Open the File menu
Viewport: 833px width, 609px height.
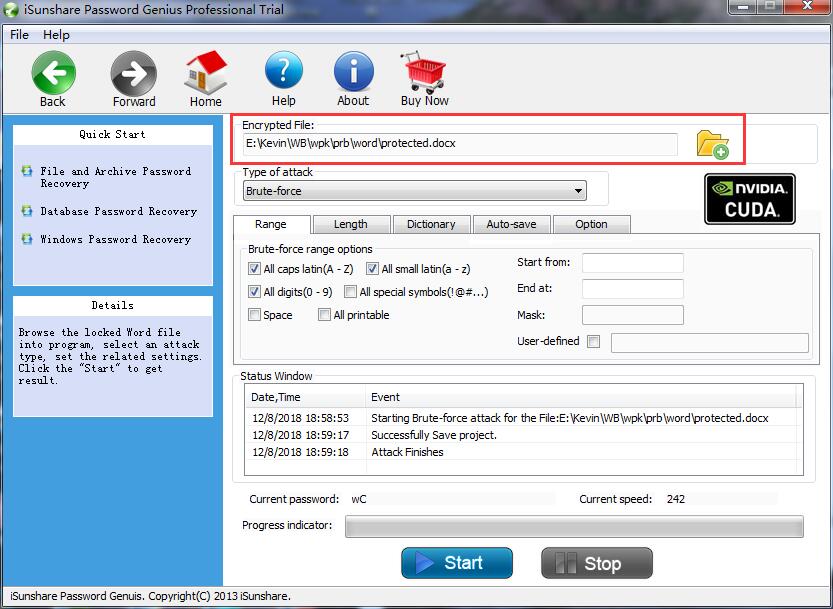(x=19, y=35)
